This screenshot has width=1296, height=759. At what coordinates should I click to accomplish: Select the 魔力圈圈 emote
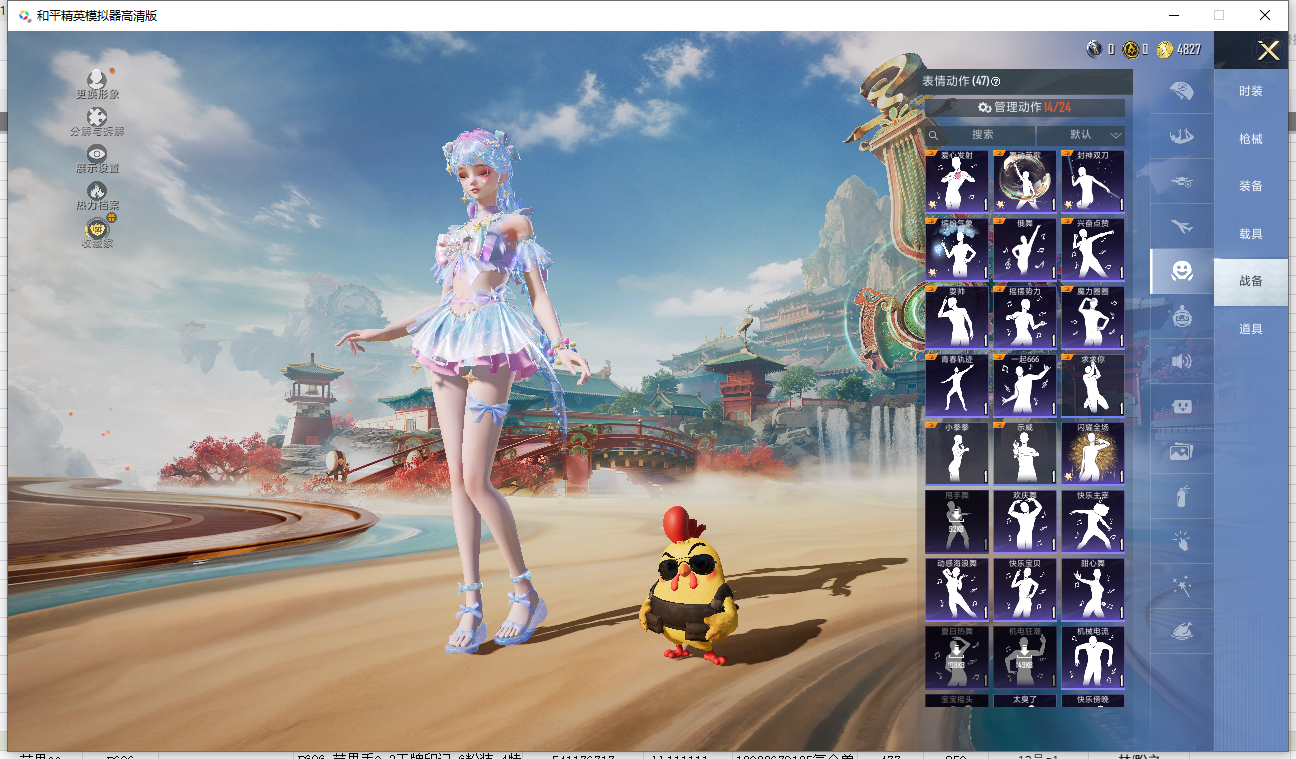click(1093, 316)
